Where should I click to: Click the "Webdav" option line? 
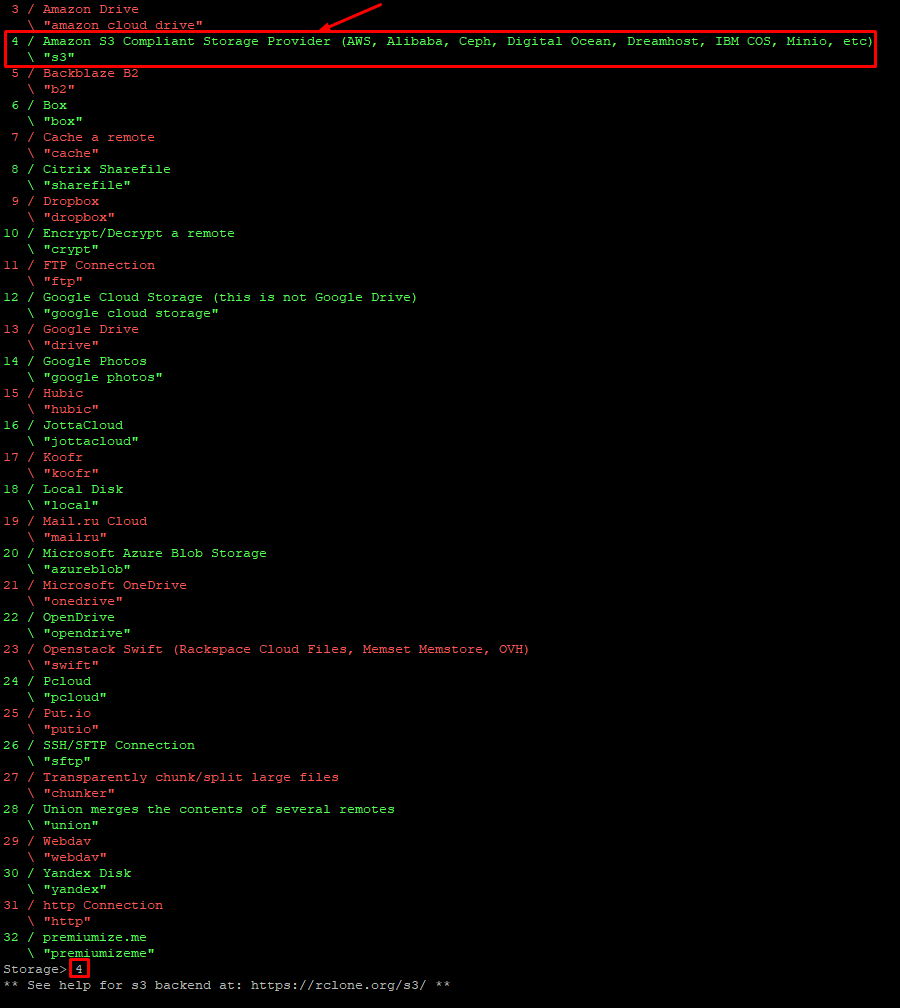[x=67, y=842]
